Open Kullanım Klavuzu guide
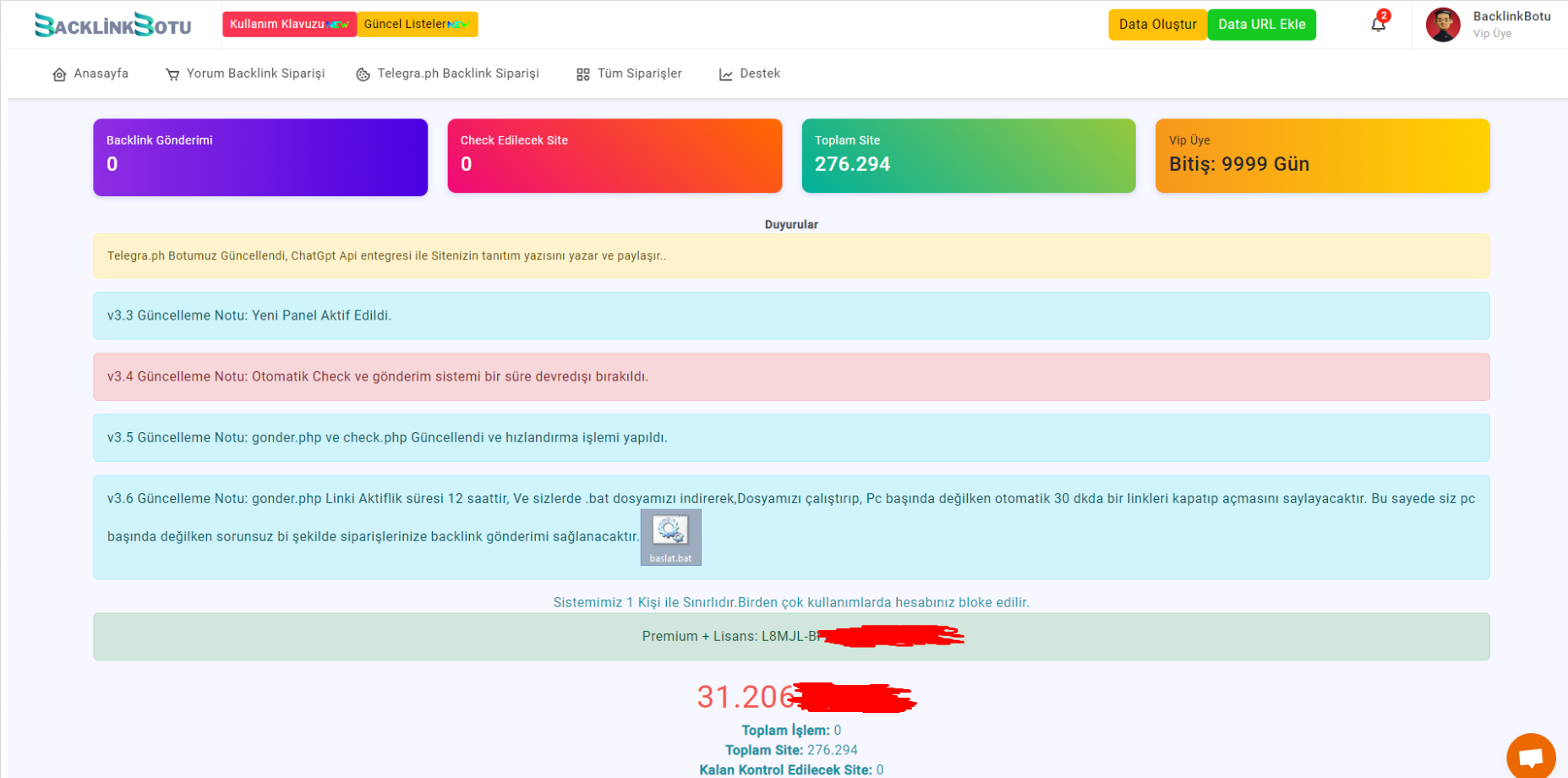 (289, 25)
